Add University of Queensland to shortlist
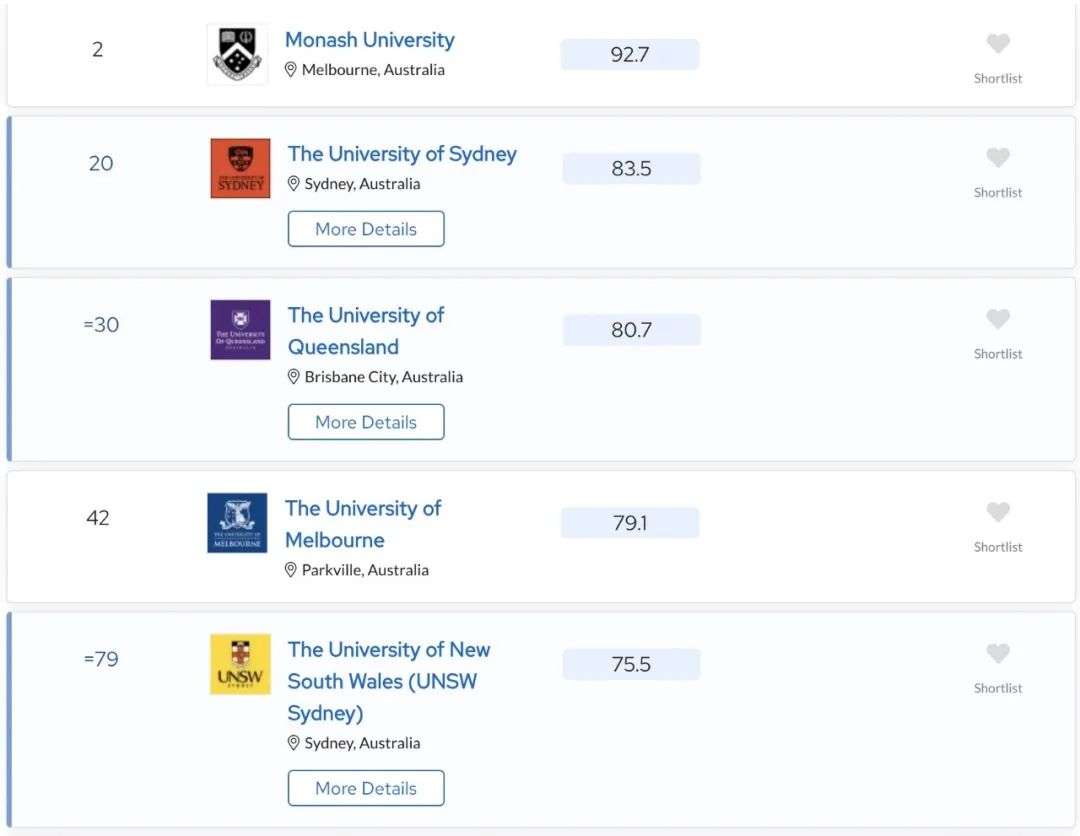 pyautogui.click(x=997, y=319)
